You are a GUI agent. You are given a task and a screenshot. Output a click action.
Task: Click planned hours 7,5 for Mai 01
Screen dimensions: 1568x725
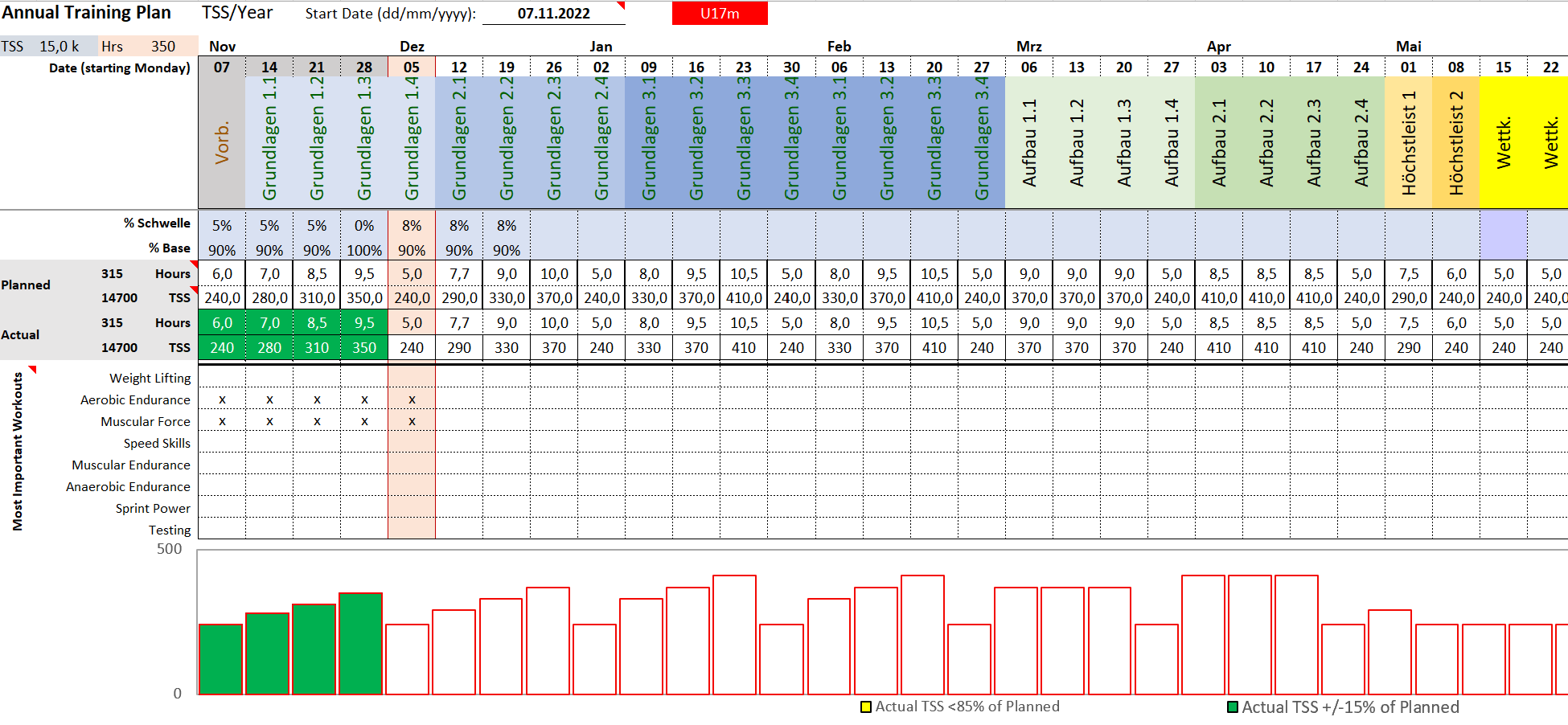tap(1409, 273)
